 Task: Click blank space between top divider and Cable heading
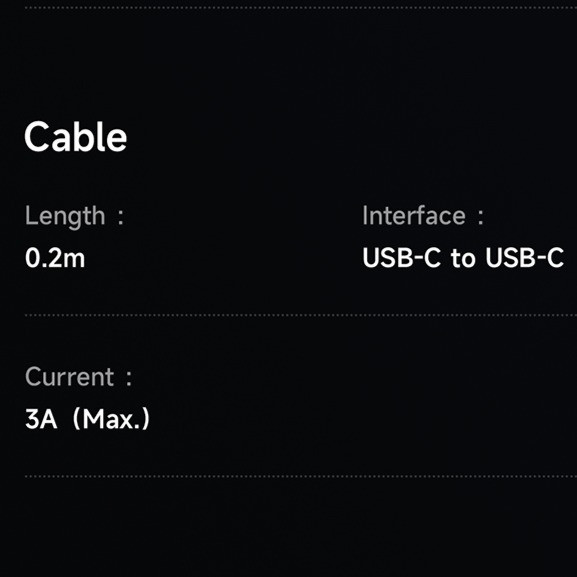coord(288,63)
